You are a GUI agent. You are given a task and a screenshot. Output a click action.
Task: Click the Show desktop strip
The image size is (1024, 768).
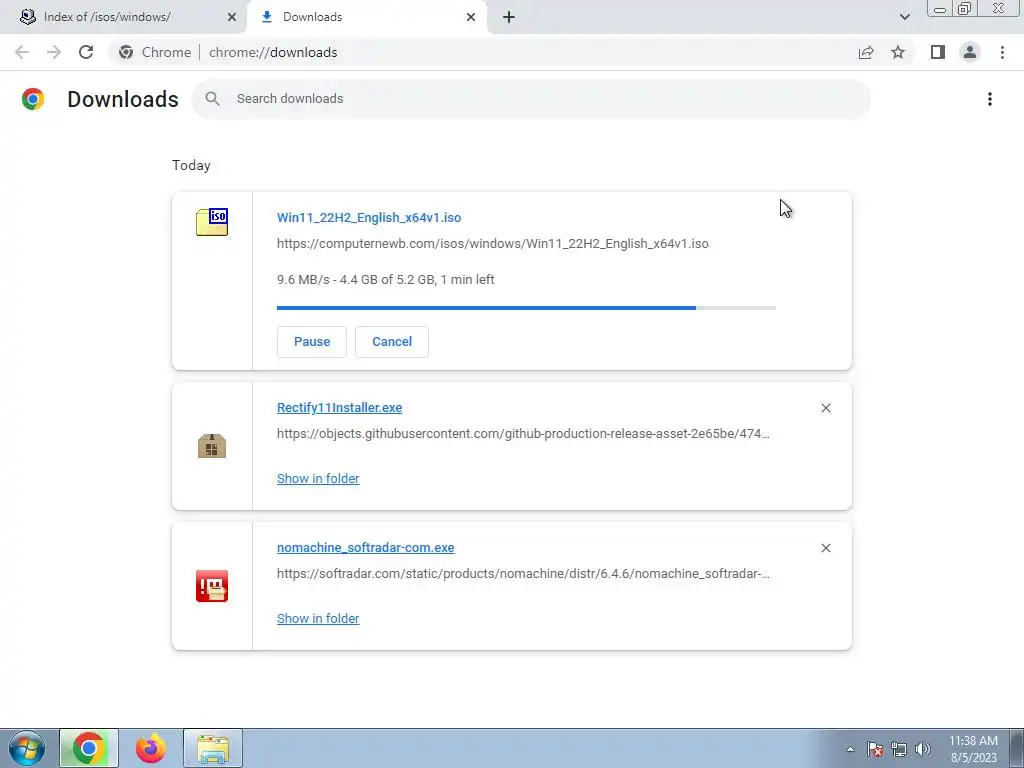click(x=1016, y=748)
